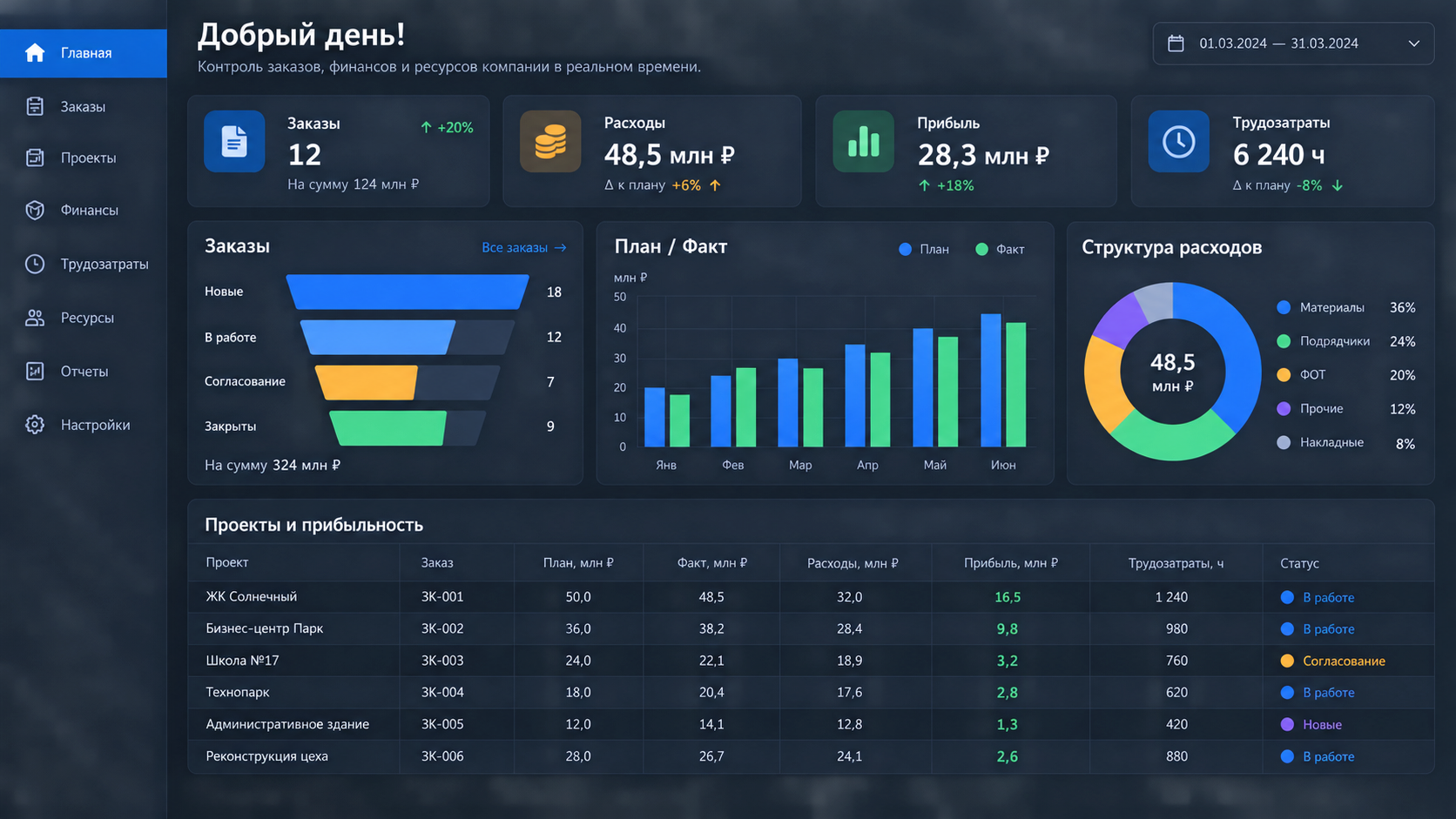The width and height of the screenshot is (1456, 819).
Task: Click the Накладные legend entry
Action: coord(1346,443)
